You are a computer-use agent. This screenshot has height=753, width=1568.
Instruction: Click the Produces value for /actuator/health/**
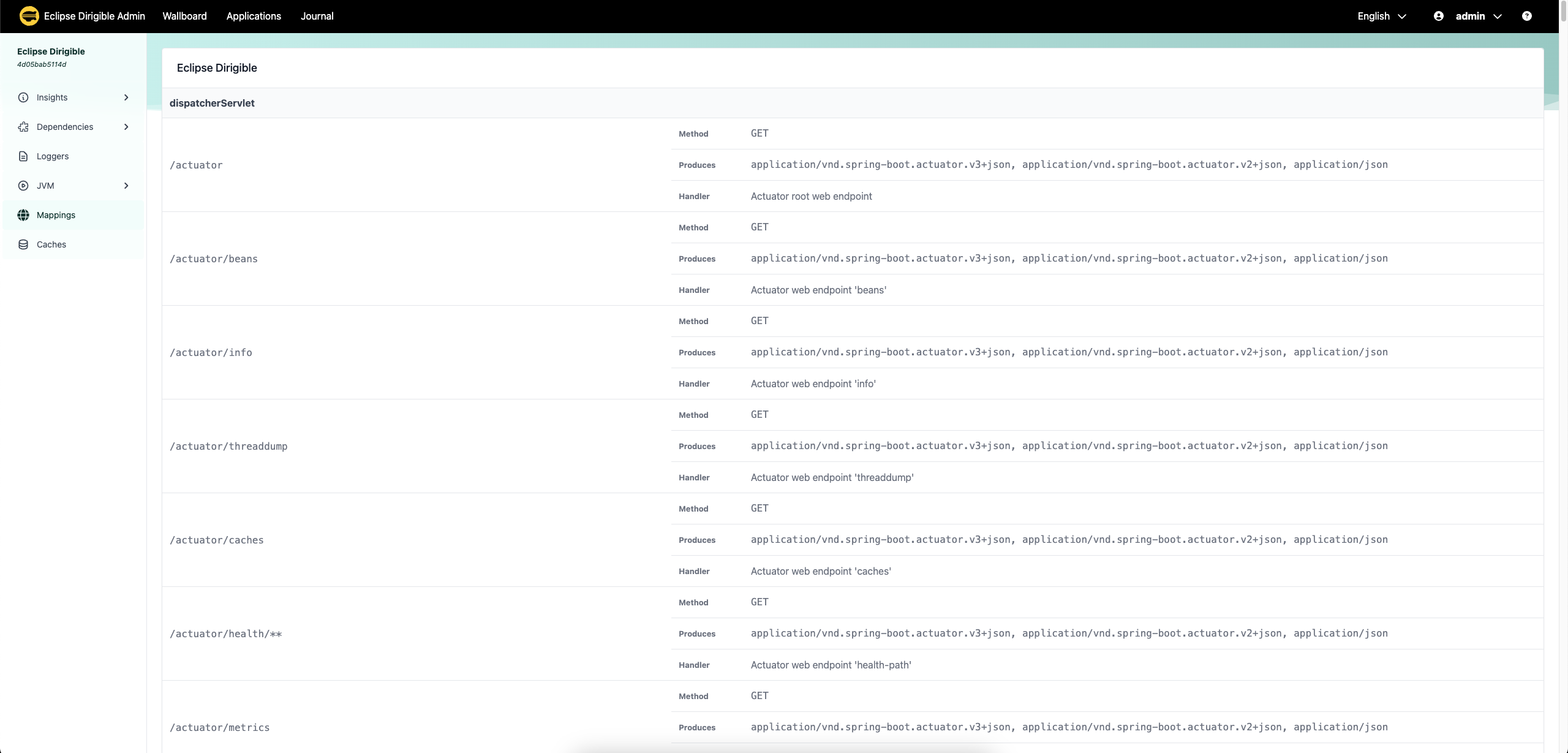pyautogui.click(x=1069, y=634)
